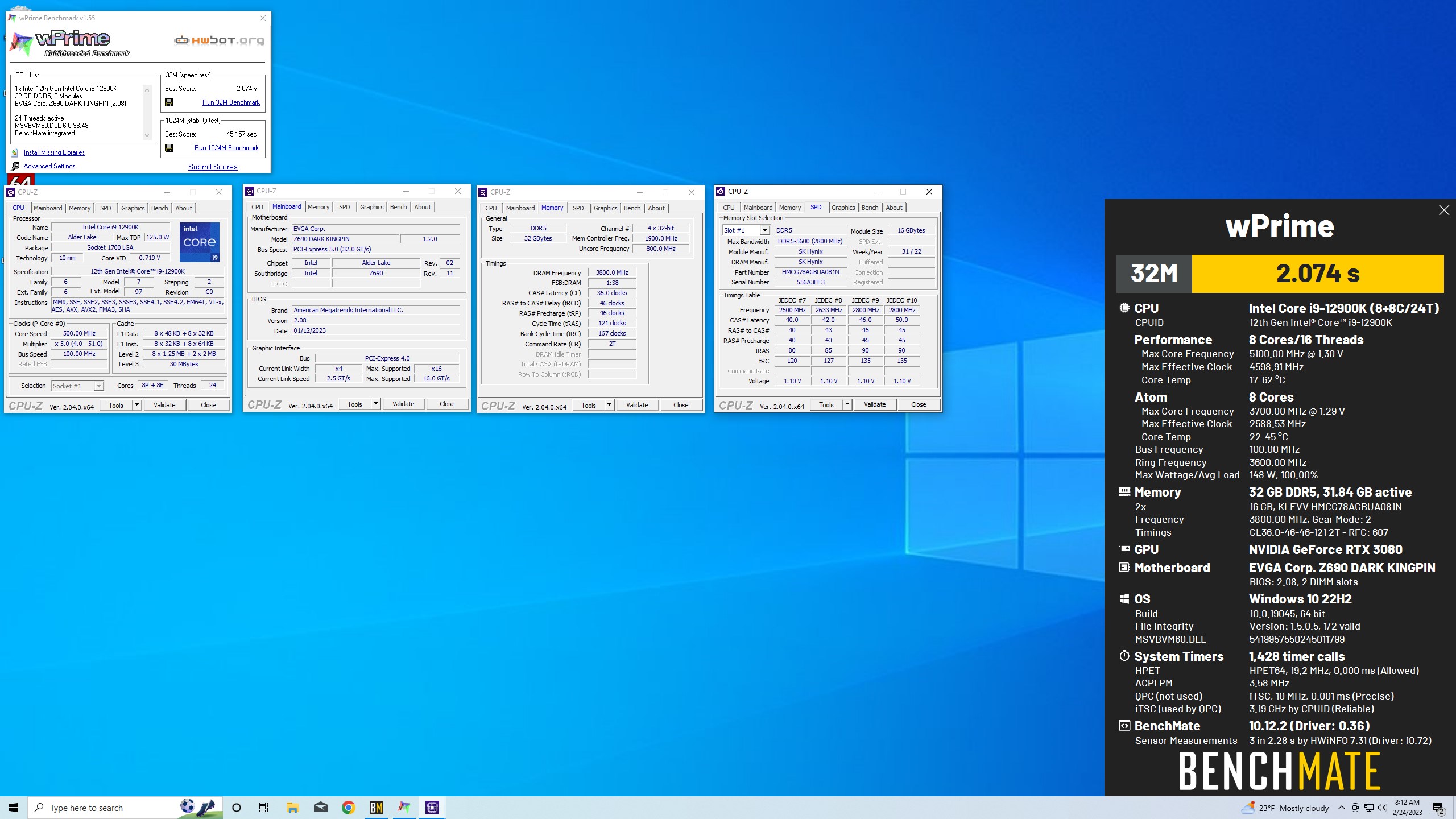Click the network tray icon
Image resolution: width=1456 pixels, height=819 pixels.
tap(1369, 808)
